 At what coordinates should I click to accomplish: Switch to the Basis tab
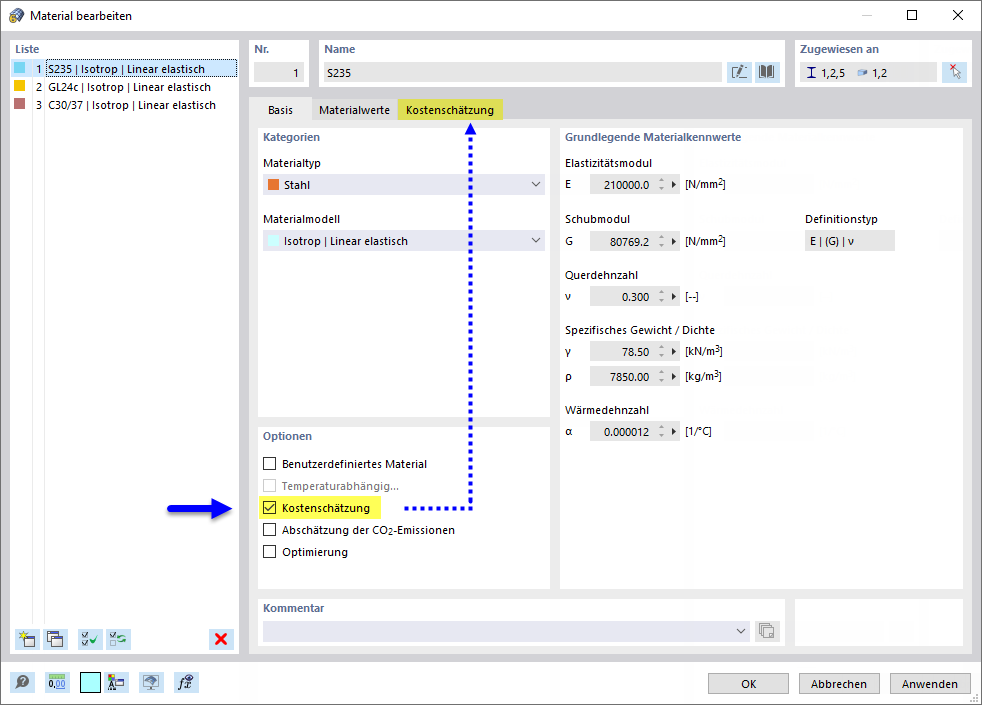pos(280,110)
